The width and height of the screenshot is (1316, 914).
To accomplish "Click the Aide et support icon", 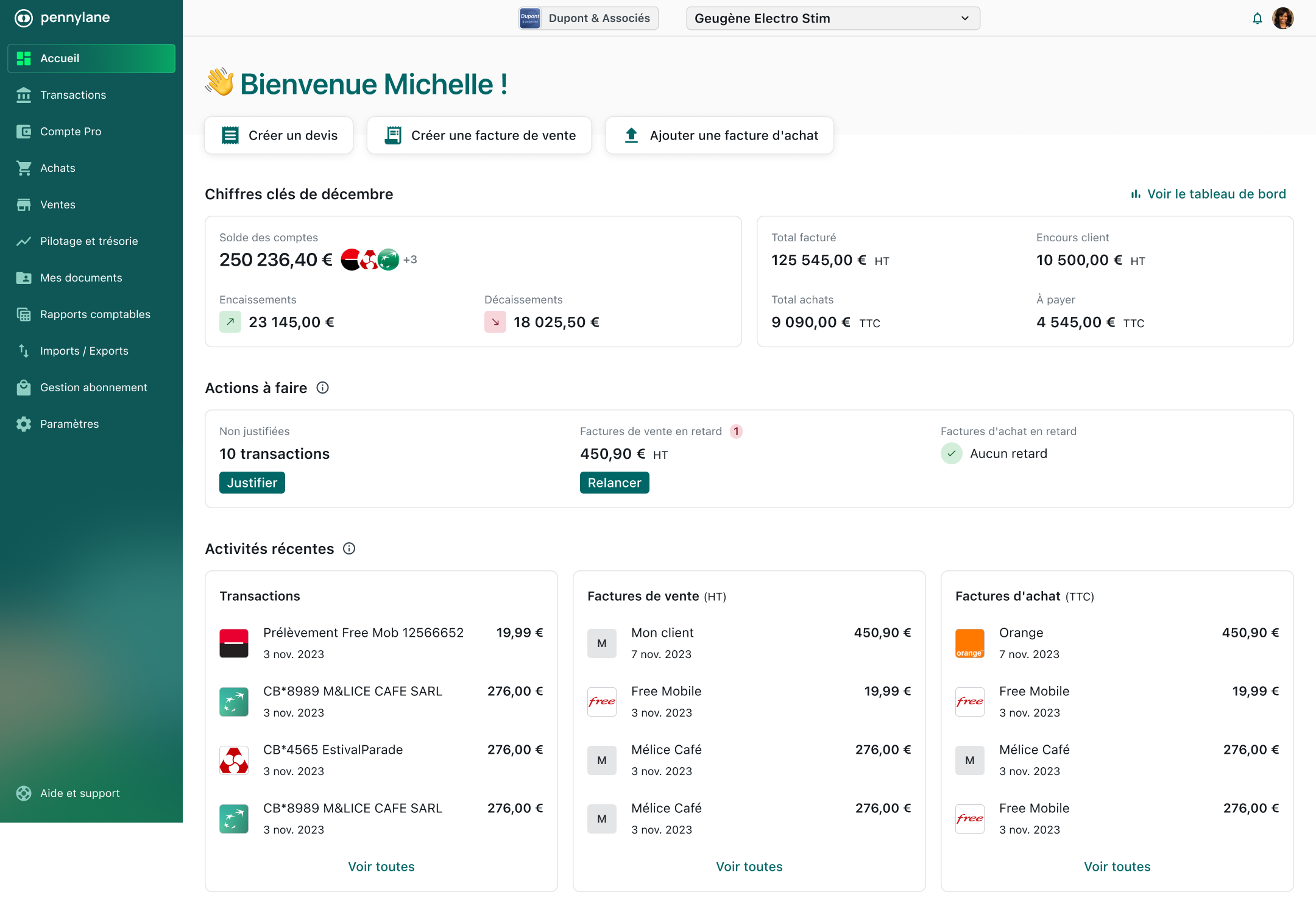I will click(24, 793).
